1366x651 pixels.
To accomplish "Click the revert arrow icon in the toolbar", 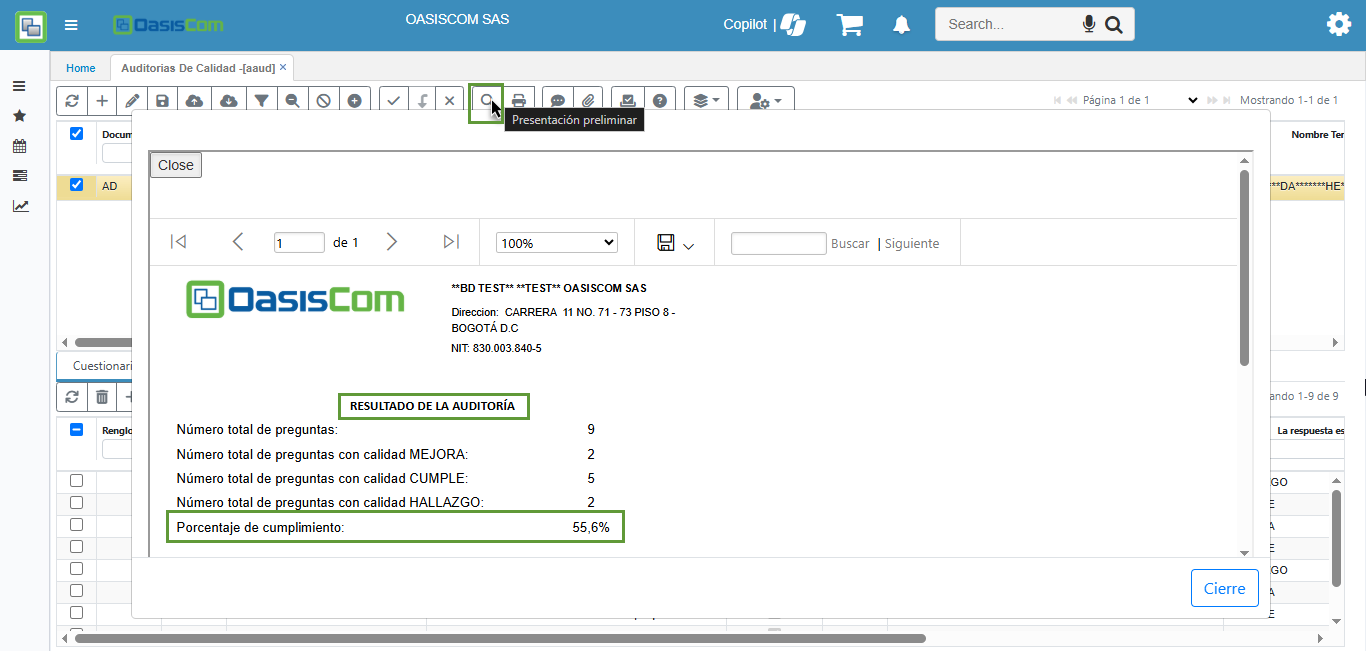I will click(x=423, y=100).
